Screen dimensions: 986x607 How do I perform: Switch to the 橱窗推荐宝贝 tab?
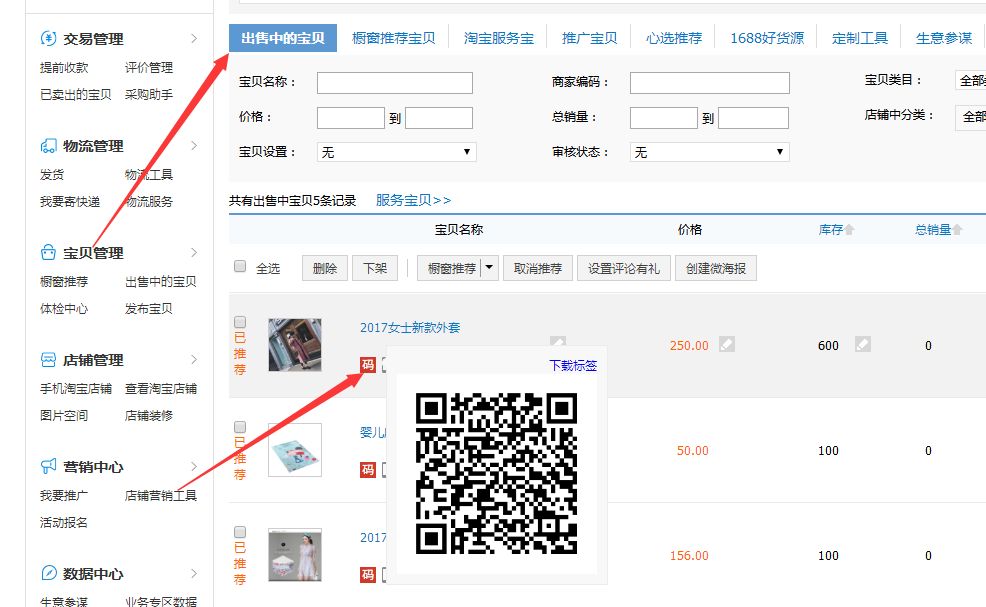(x=394, y=38)
